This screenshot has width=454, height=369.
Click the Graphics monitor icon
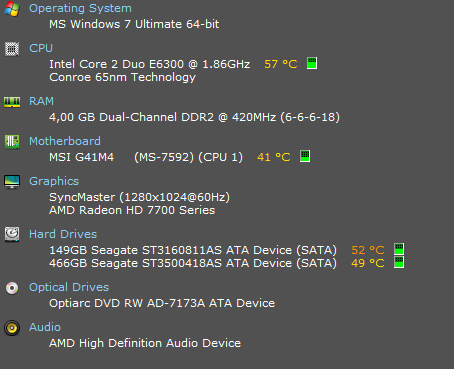click(x=12, y=182)
